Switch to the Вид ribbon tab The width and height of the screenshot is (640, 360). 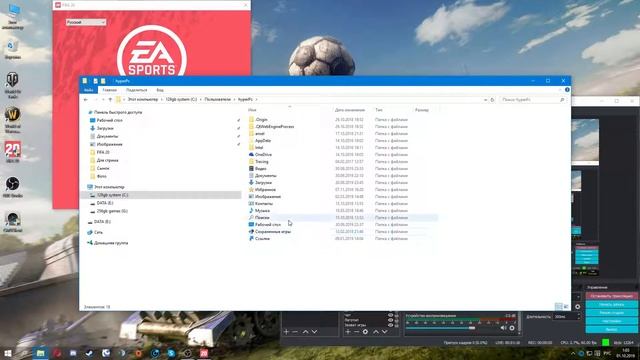(160, 90)
